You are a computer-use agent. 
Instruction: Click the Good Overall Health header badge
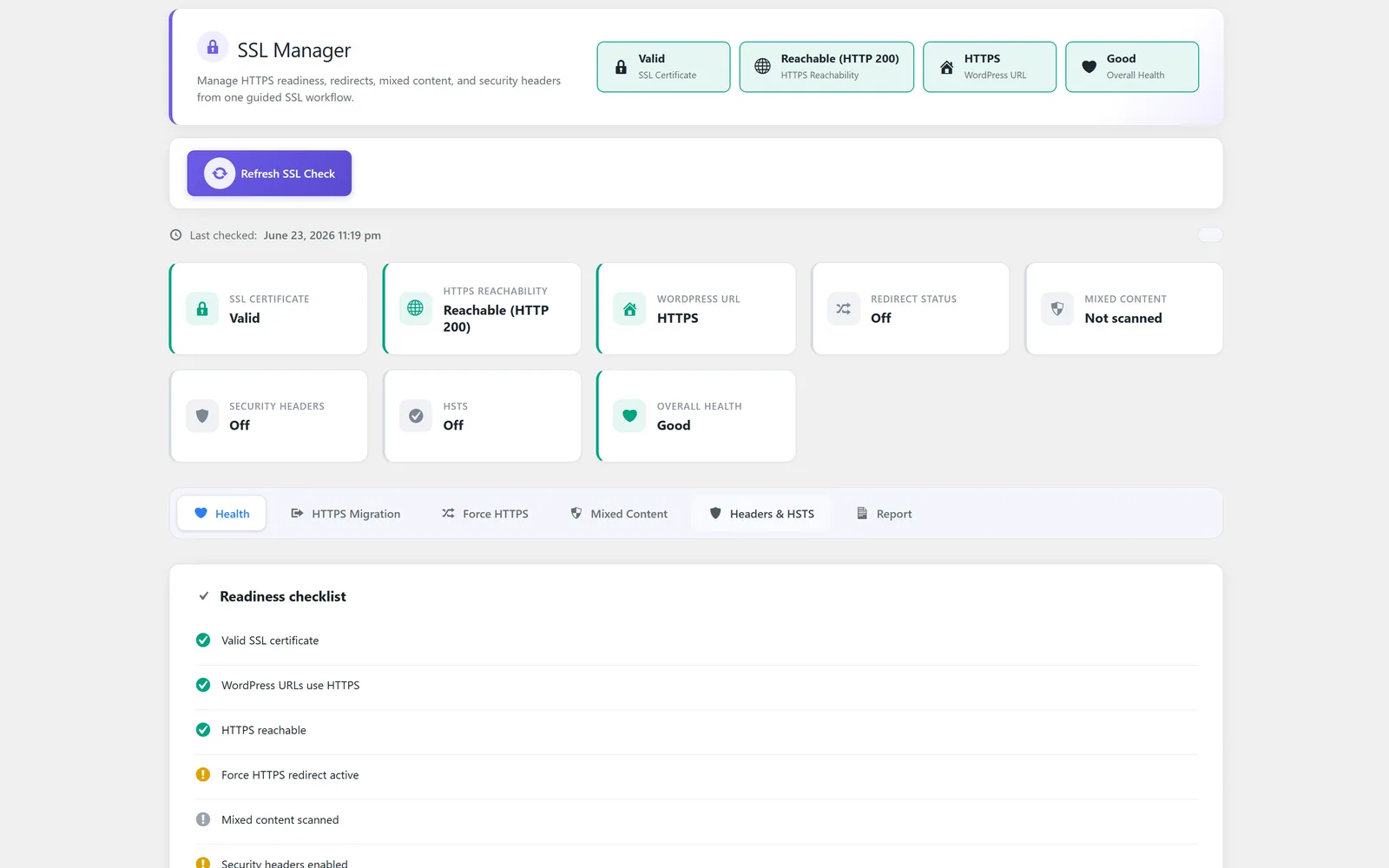pyautogui.click(x=1132, y=67)
